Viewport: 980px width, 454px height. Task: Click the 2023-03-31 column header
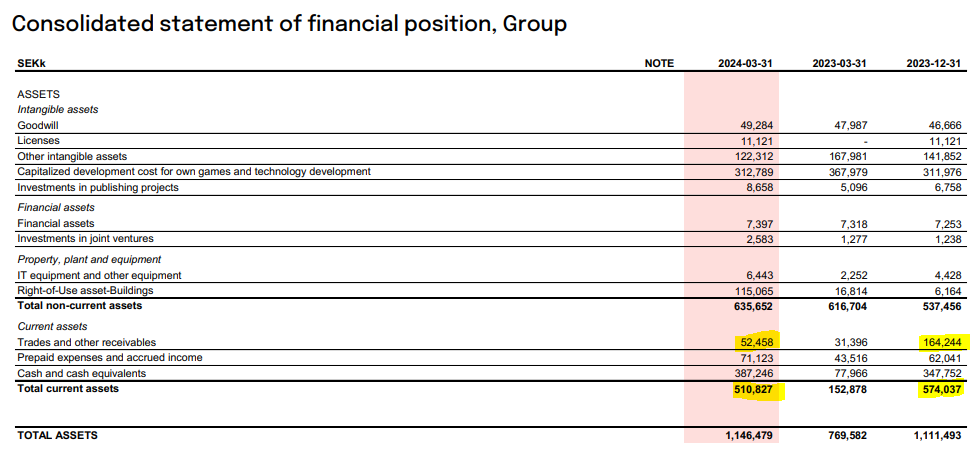pyautogui.click(x=839, y=63)
